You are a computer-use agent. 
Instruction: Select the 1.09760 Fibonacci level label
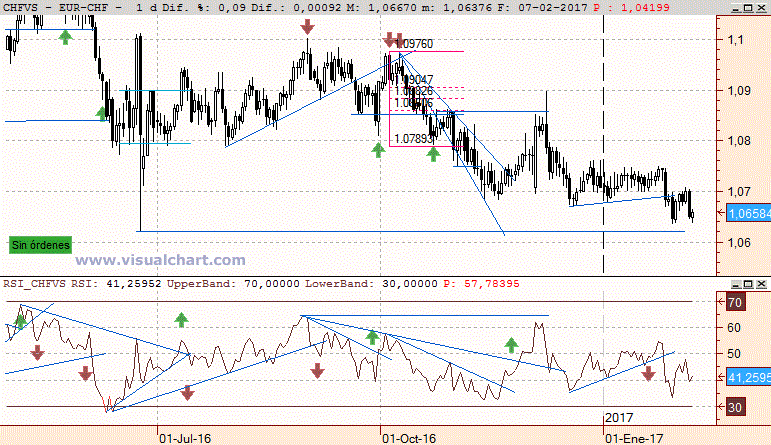coord(414,44)
